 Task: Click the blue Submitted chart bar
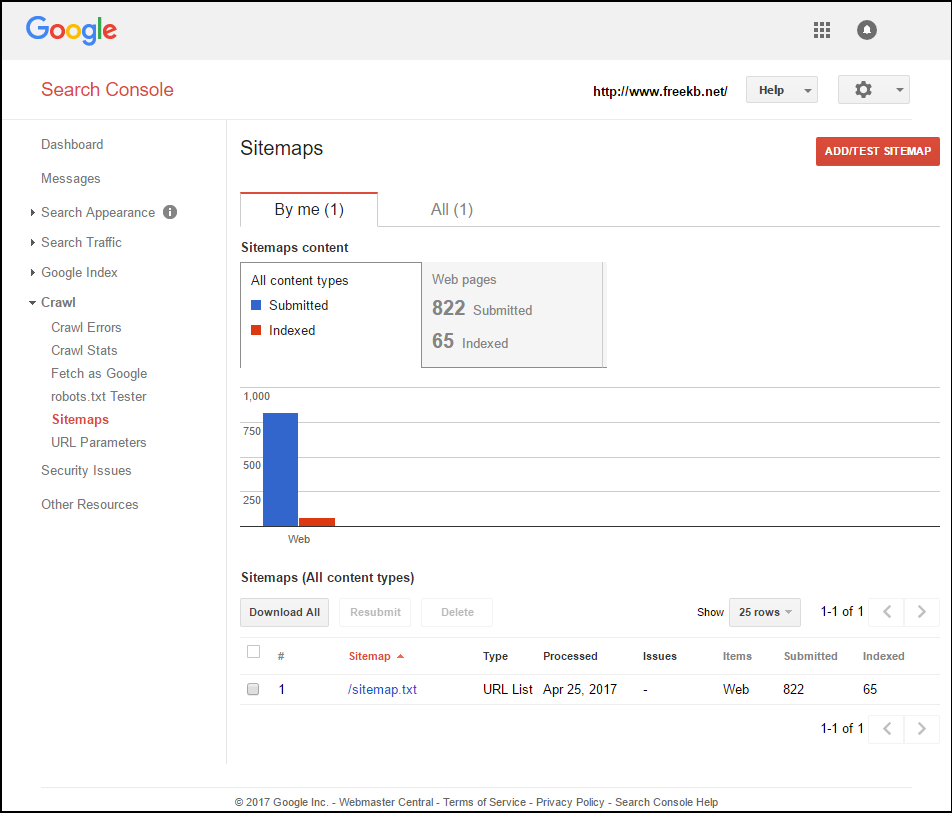pyautogui.click(x=280, y=469)
